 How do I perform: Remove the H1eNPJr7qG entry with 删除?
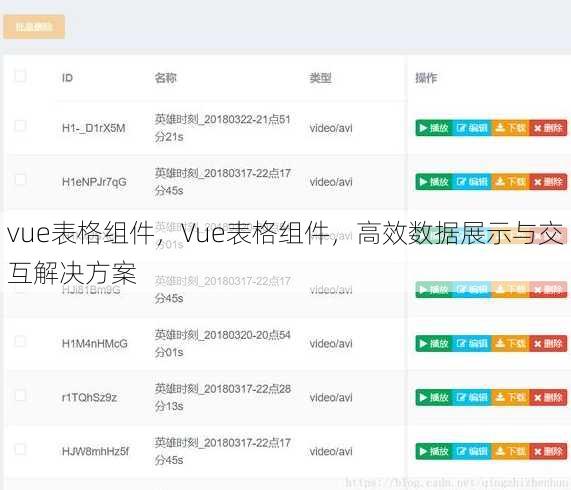pos(548,182)
